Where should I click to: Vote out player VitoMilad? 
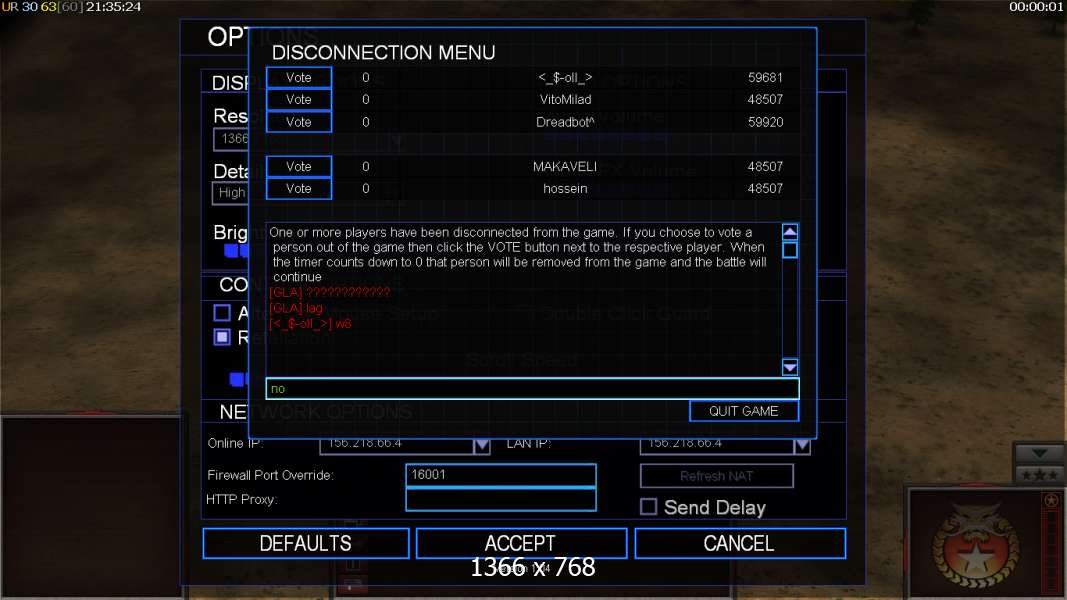[299, 99]
